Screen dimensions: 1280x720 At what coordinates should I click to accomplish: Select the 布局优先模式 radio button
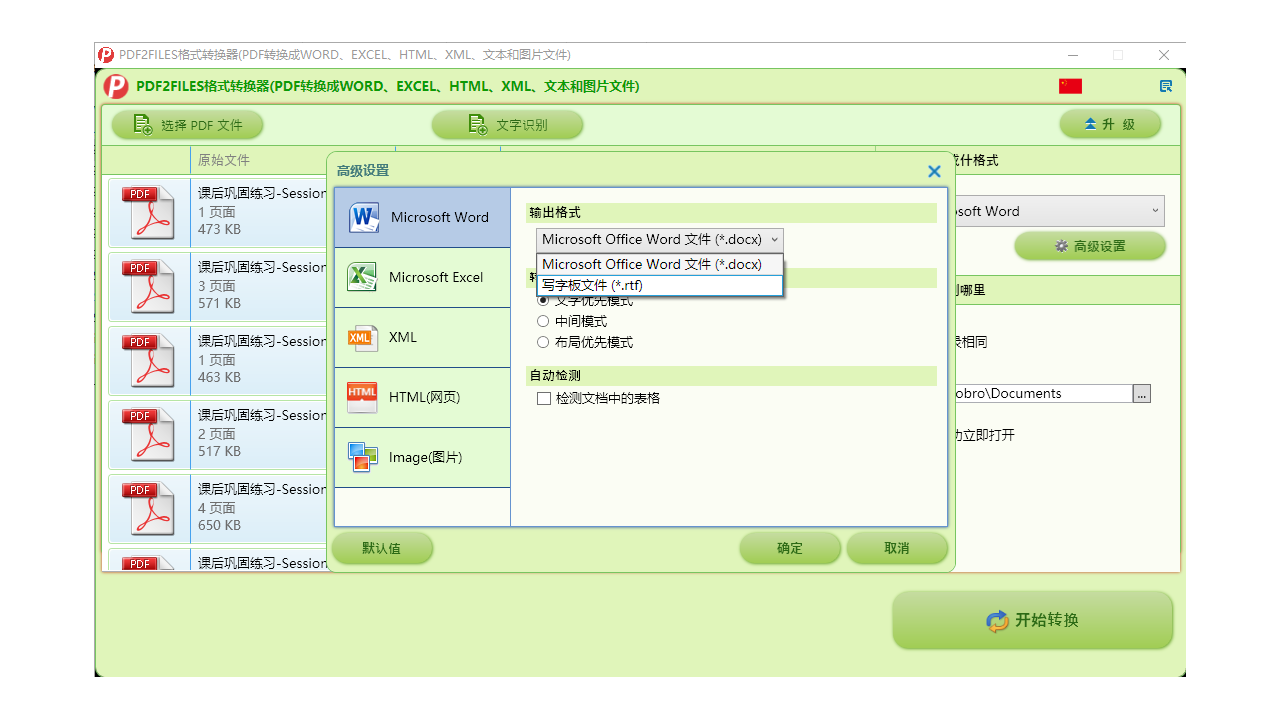click(543, 341)
